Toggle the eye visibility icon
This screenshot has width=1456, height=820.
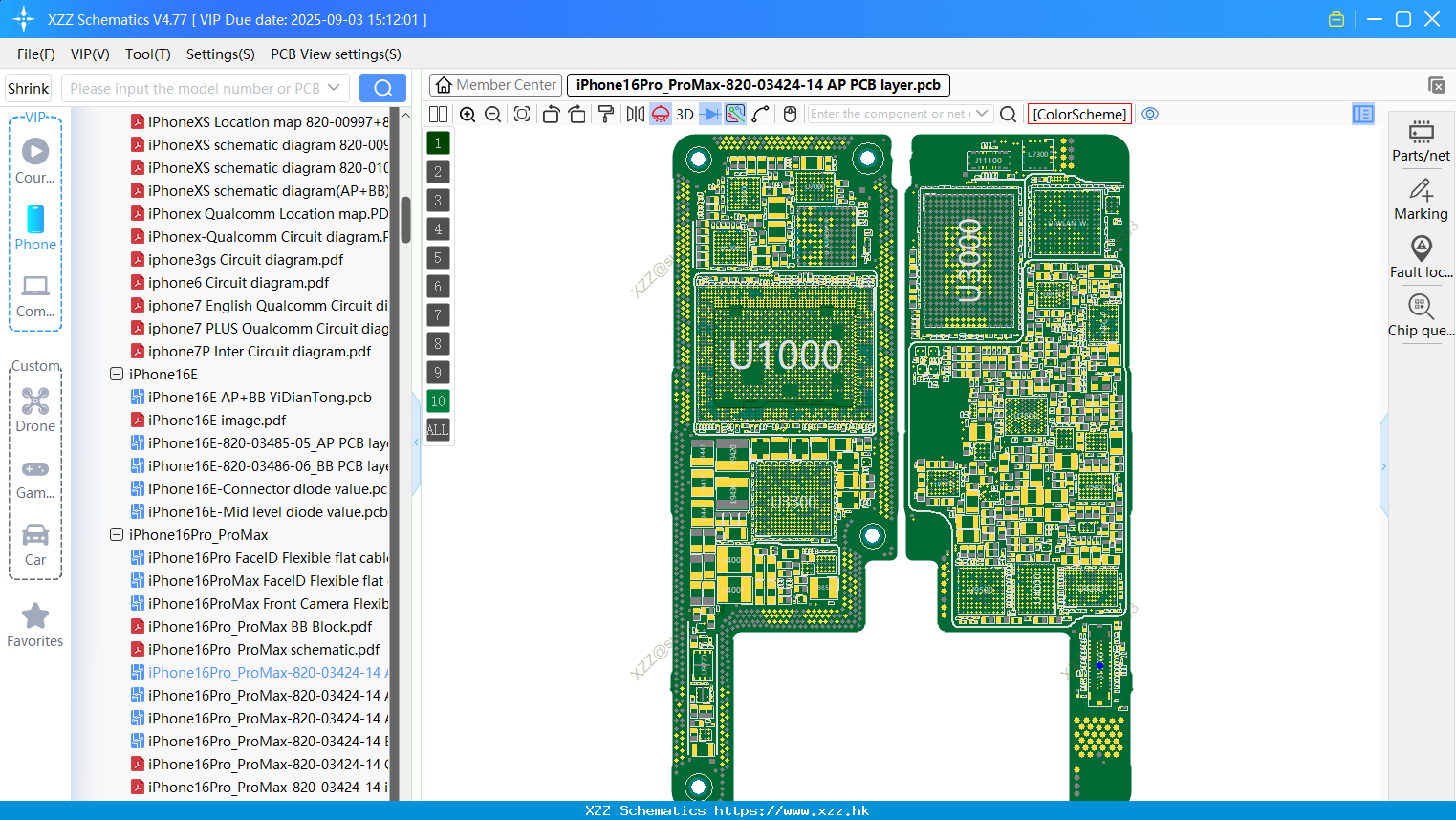pyautogui.click(x=1150, y=114)
